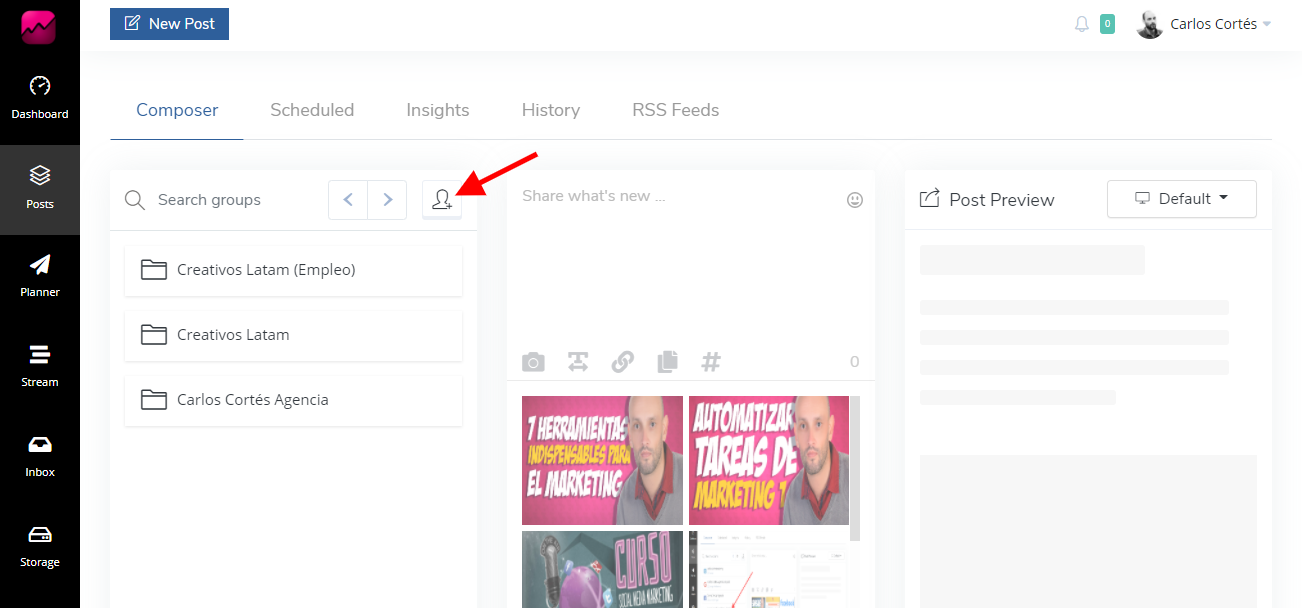The width and height of the screenshot is (1302, 608).
Task: Select the Automatizar Tareas thumbnail image
Action: [769, 460]
